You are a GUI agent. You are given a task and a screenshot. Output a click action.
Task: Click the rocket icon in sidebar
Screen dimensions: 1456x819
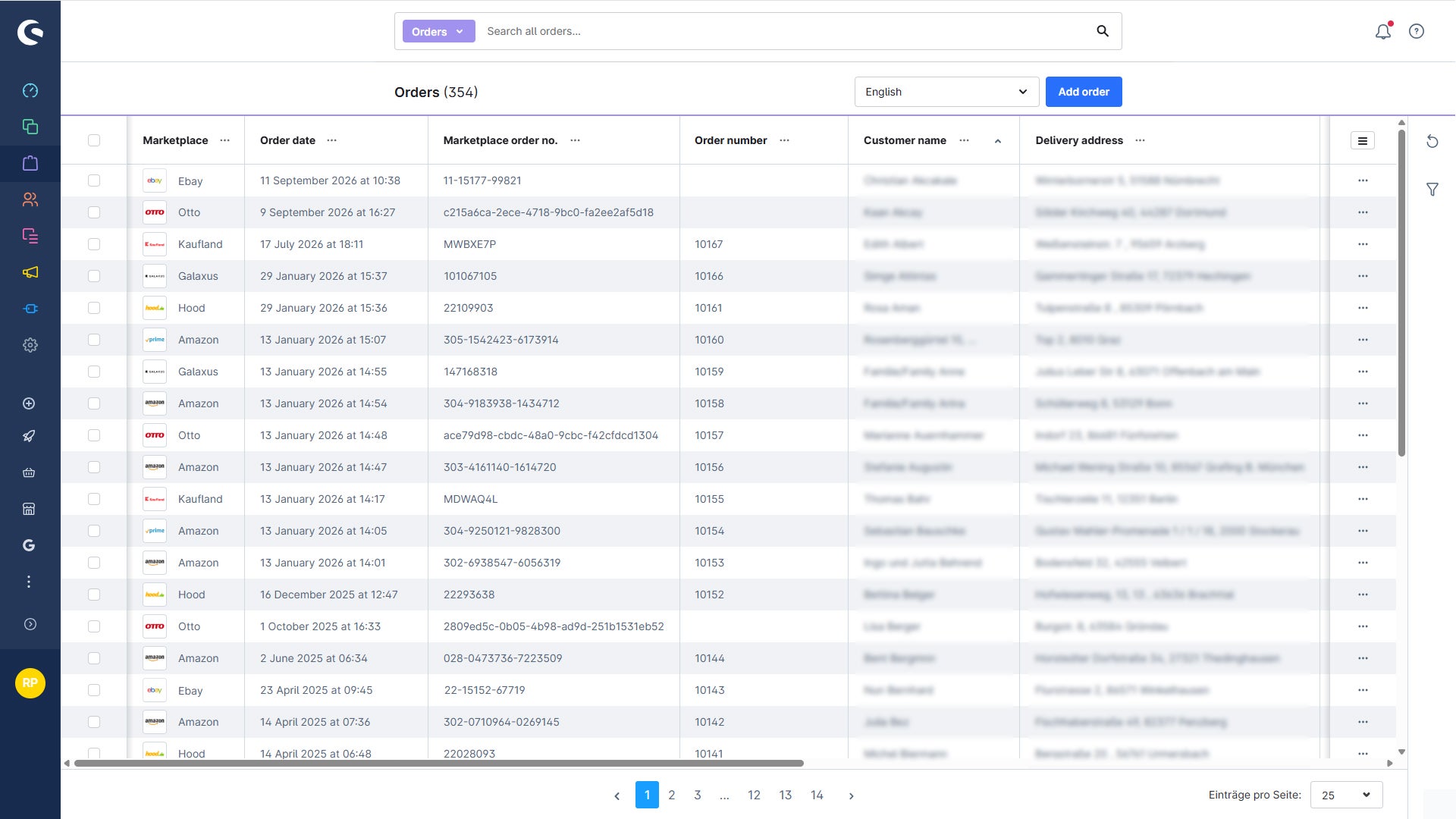(29, 436)
